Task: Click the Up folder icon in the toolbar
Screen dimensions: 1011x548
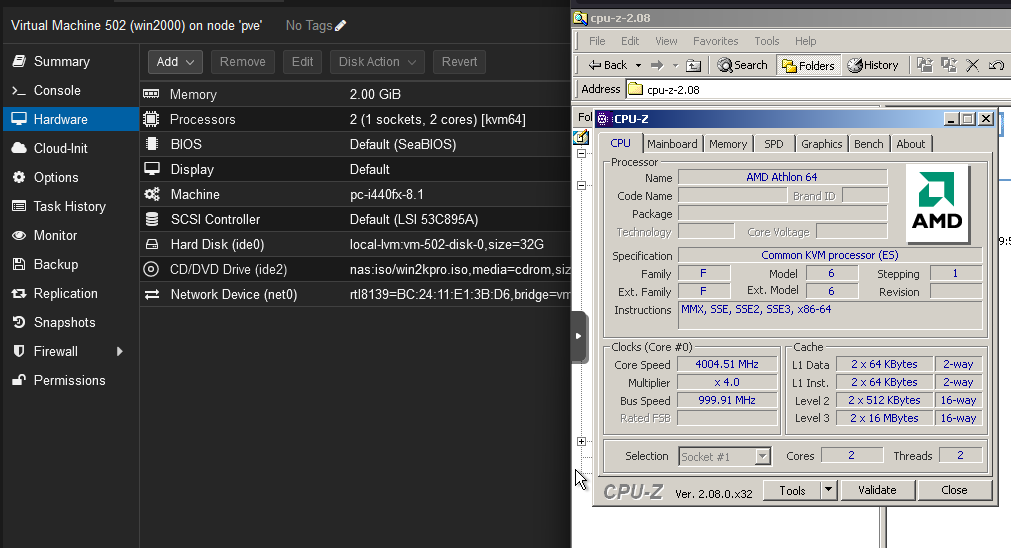Action: pos(693,65)
